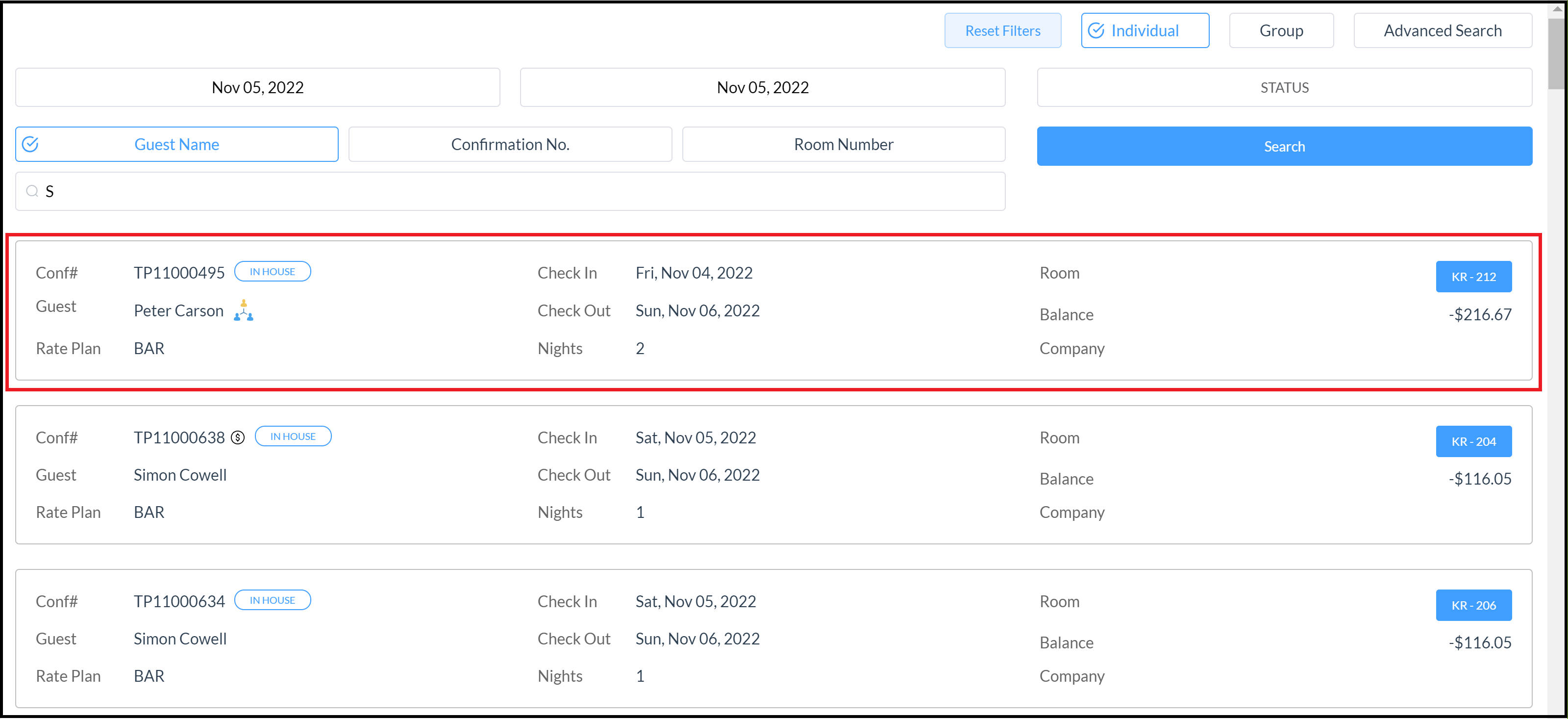Click the KR - 212 room badge for Peter Carson
Viewport: 1568px width, 719px height.
[x=1474, y=276]
